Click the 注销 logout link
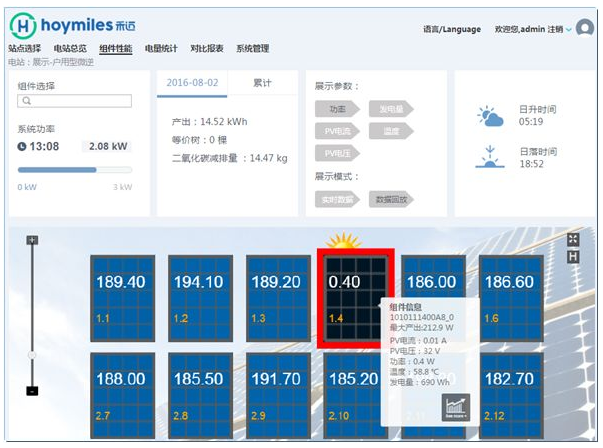The width and height of the screenshot is (603, 448). click(556, 30)
